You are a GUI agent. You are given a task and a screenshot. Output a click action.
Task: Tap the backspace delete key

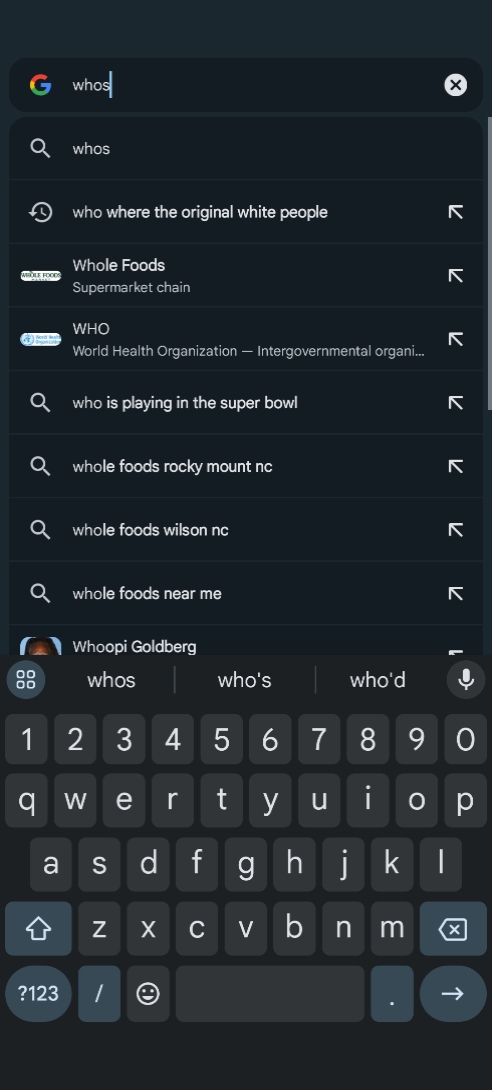pos(453,929)
